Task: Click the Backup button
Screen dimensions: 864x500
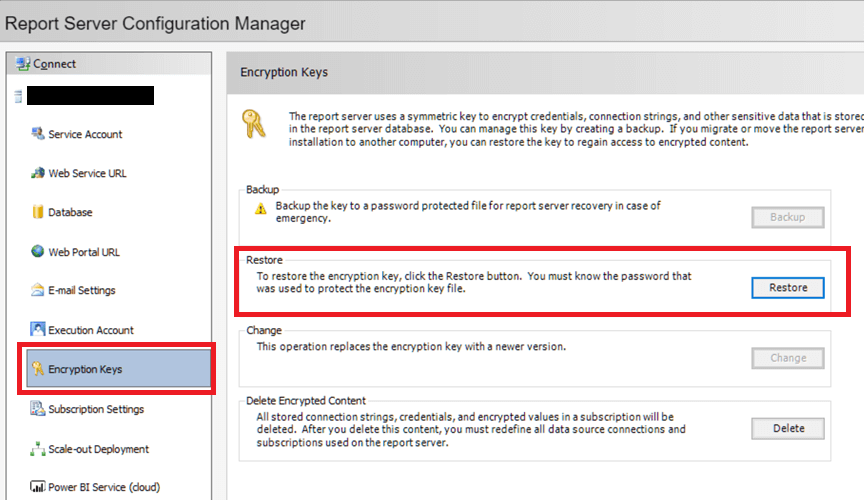Action: (x=787, y=217)
